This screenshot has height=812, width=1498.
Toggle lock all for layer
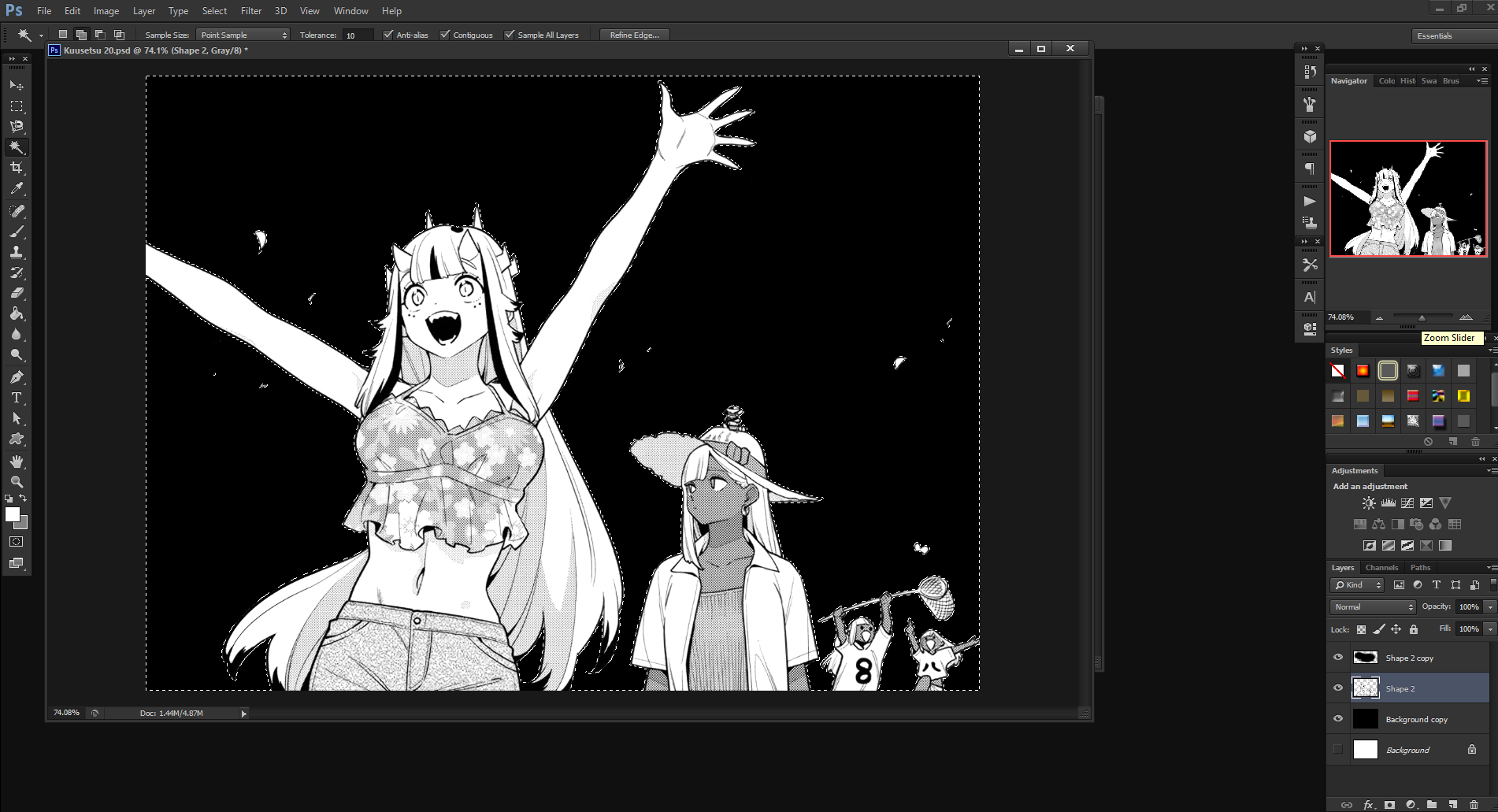click(1414, 629)
